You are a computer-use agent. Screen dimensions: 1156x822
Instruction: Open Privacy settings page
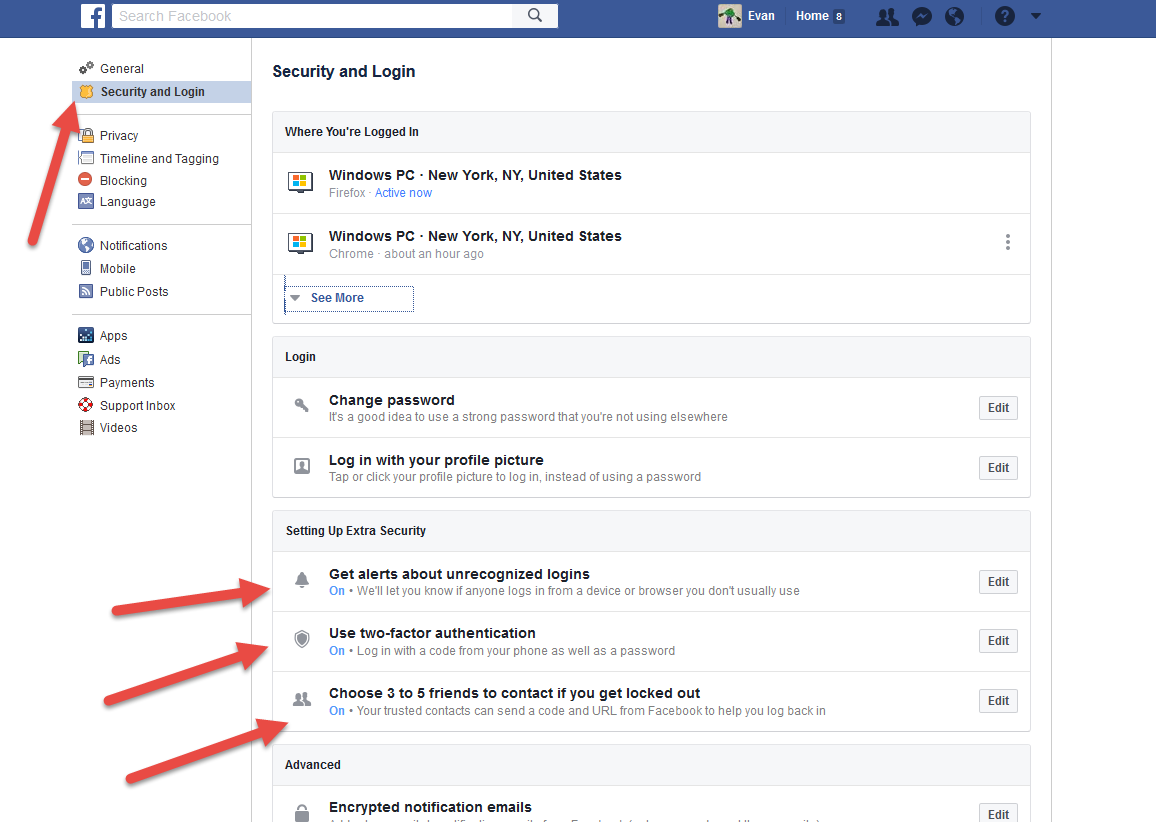pos(119,136)
